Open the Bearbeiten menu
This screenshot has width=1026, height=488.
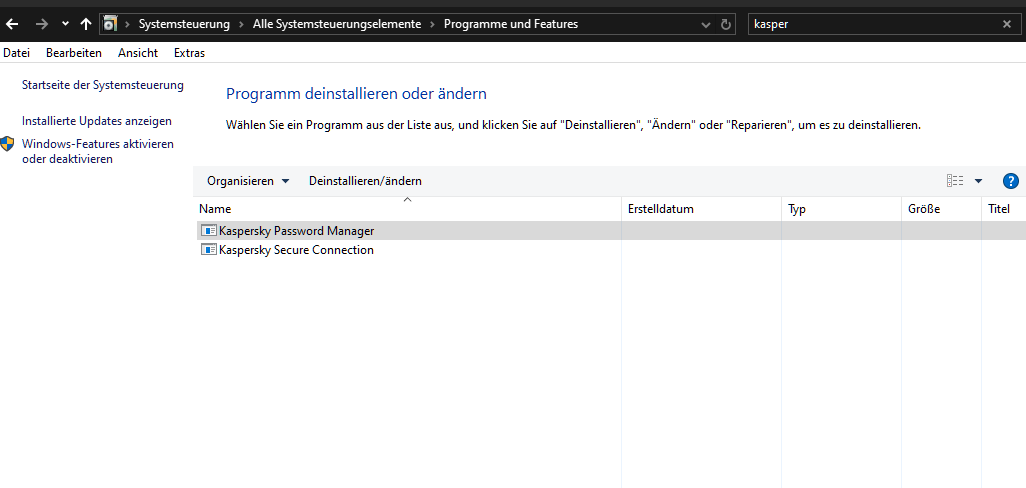[x=74, y=53]
